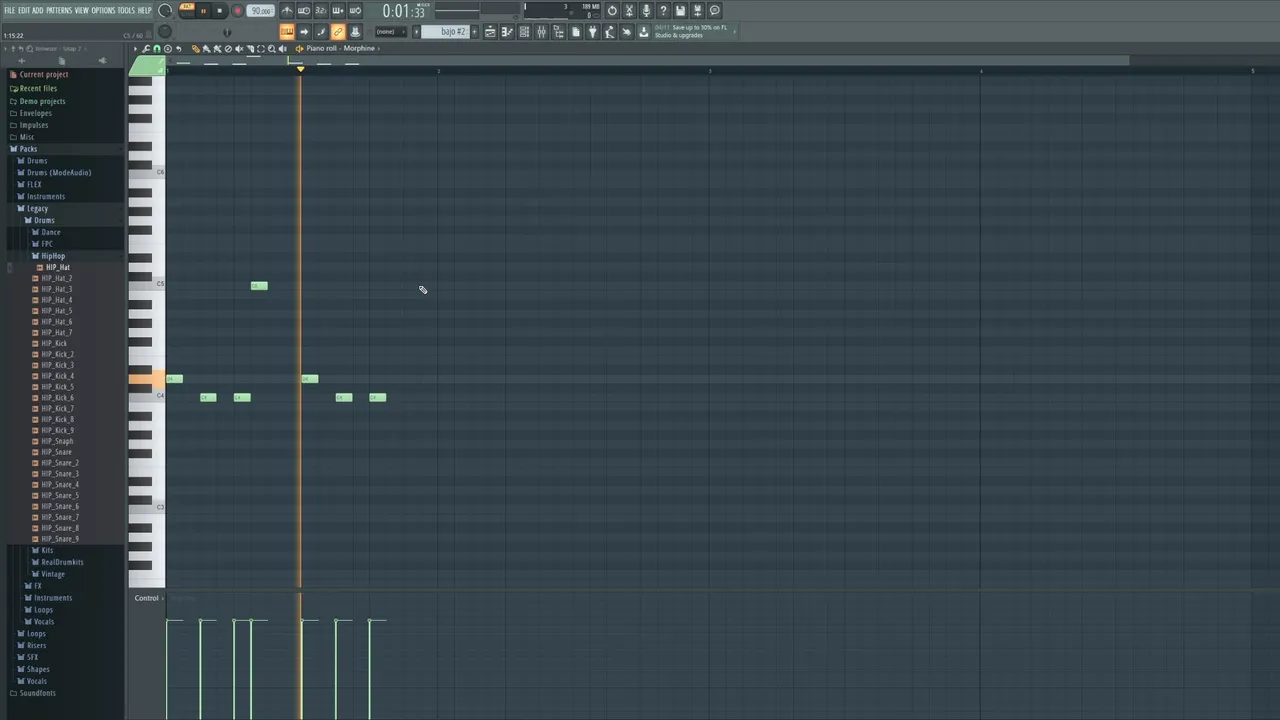Click the render/export save icon
This screenshot has height=720, width=1280.
click(x=697, y=11)
